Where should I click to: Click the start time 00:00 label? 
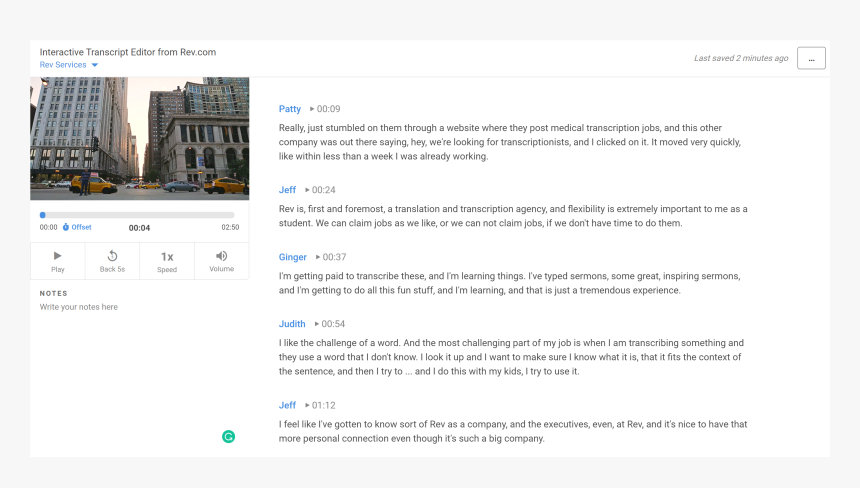(48, 227)
